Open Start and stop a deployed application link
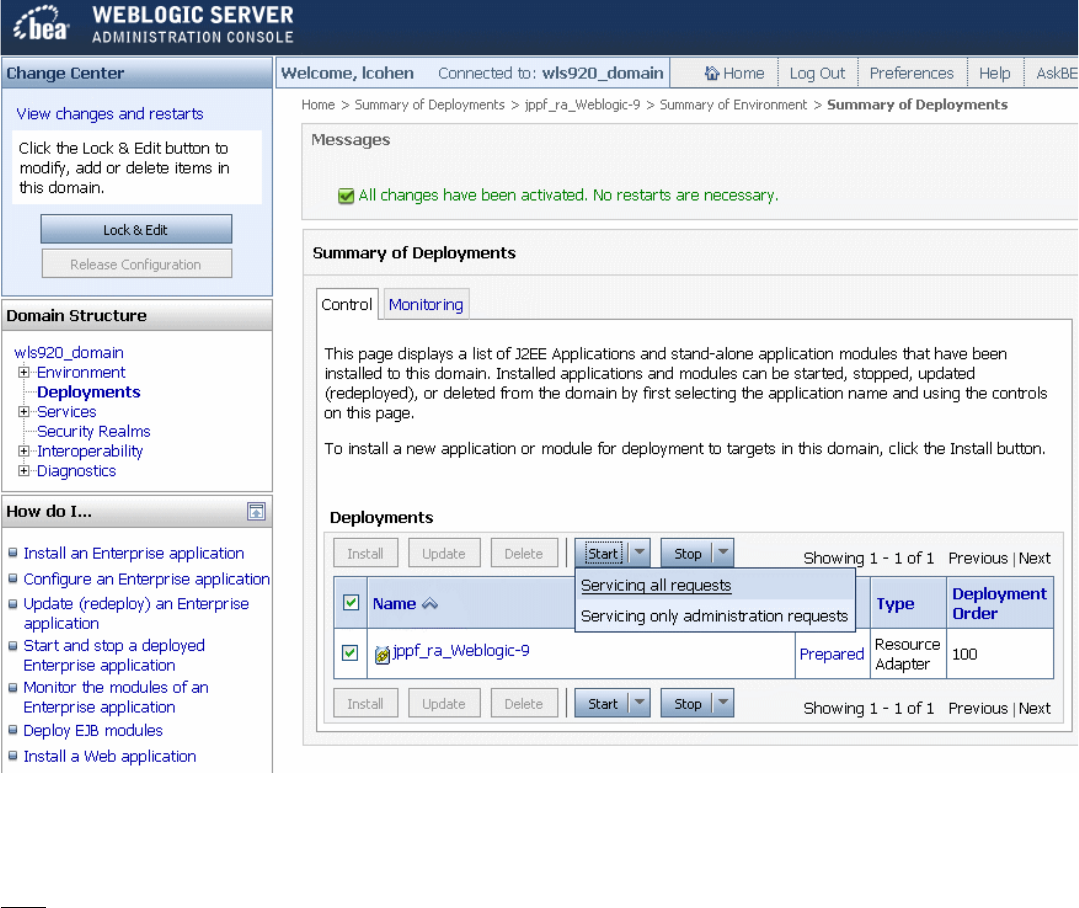The width and height of the screenshot is (1079, 908). pyautogui.click(x=114, y=656)
